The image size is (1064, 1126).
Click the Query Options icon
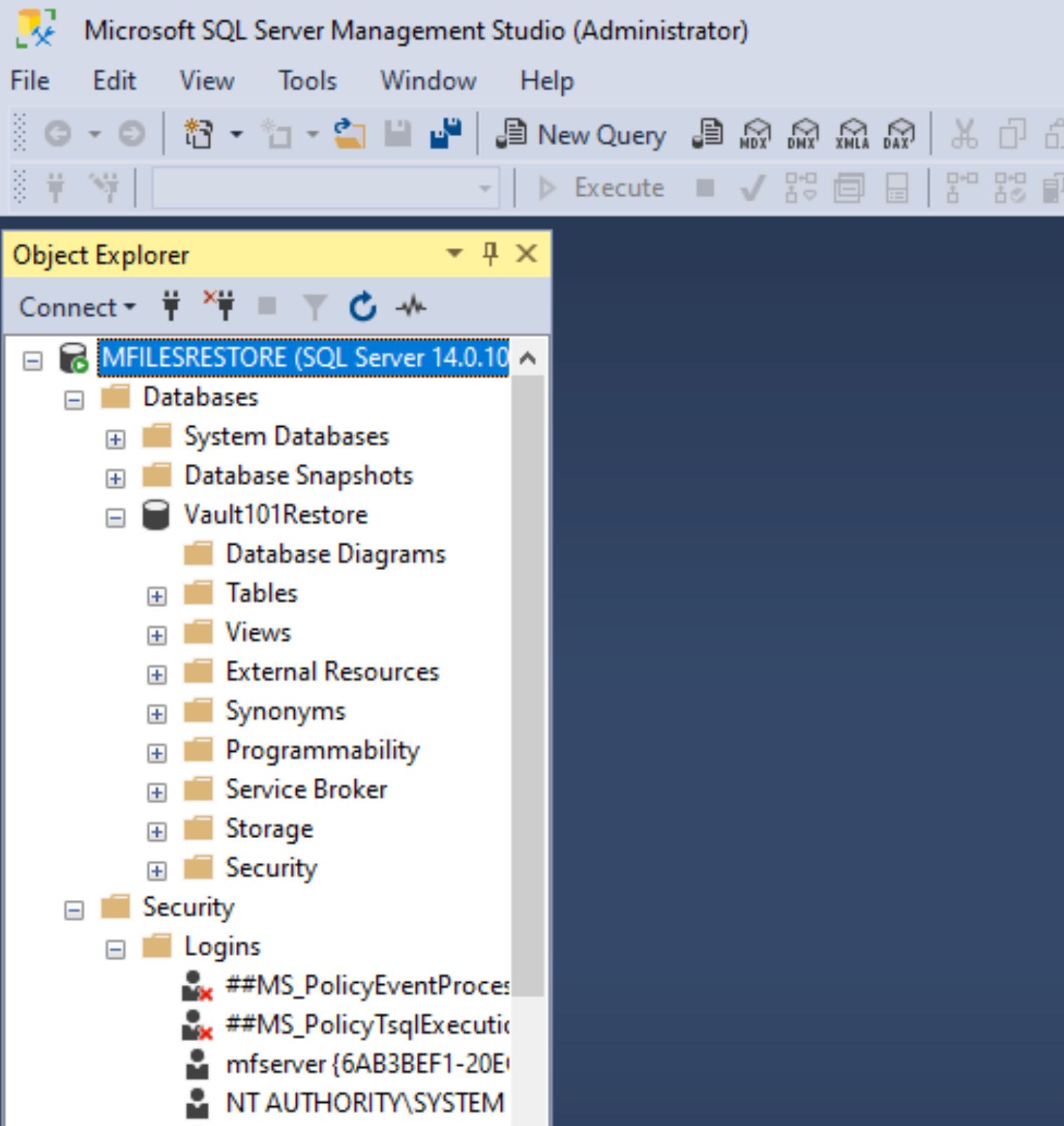click(849, 187)
